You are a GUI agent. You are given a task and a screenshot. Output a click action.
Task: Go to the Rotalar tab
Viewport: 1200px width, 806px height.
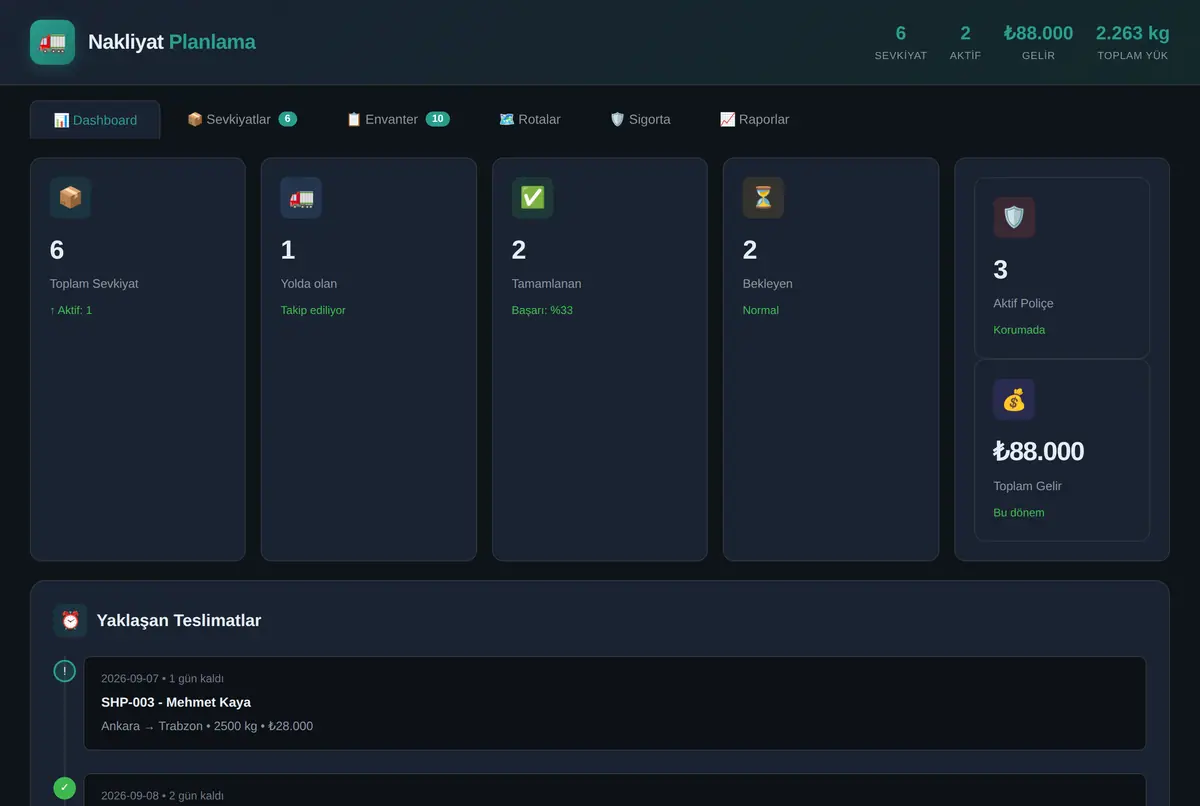(530, 119)
